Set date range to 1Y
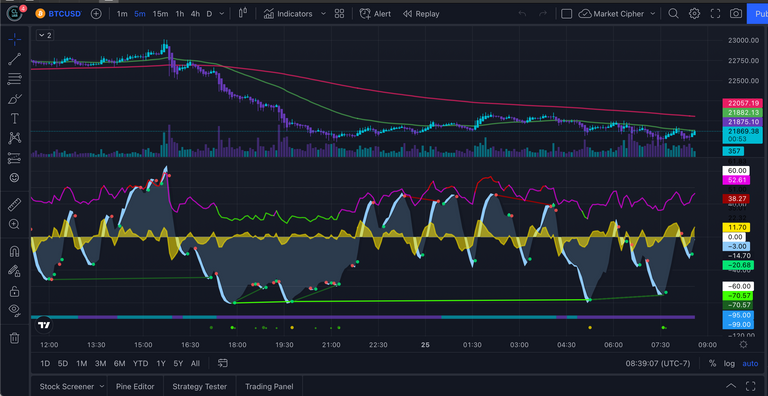This screenshot has width=768, height=396. click(161, 363)
